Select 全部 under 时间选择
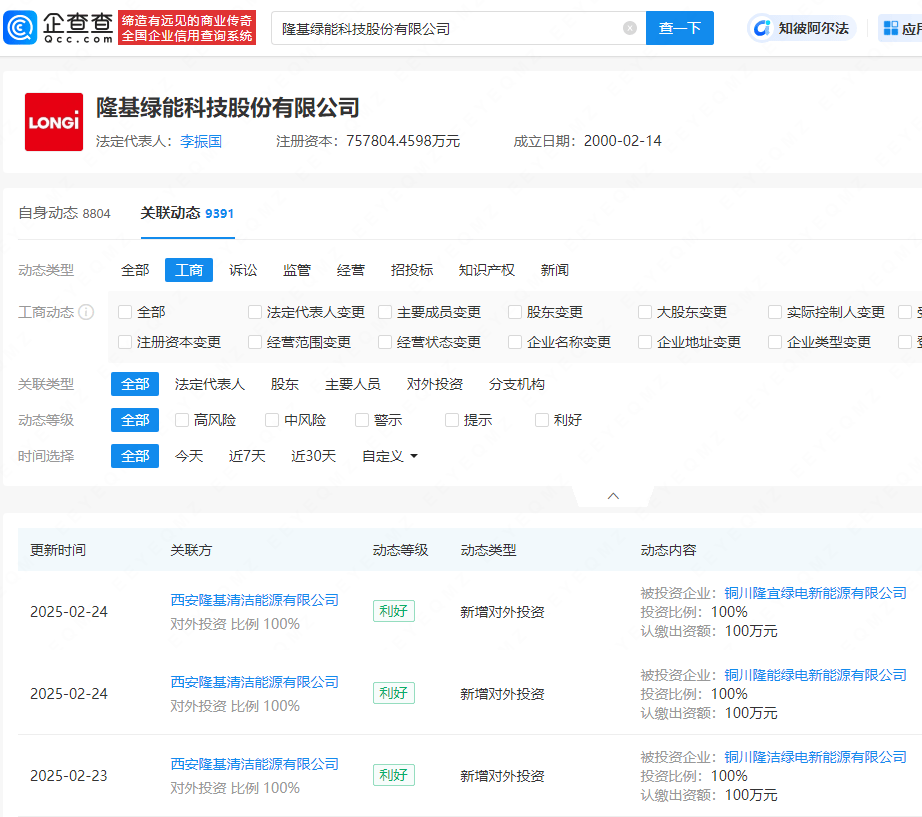 click(135, 456)
